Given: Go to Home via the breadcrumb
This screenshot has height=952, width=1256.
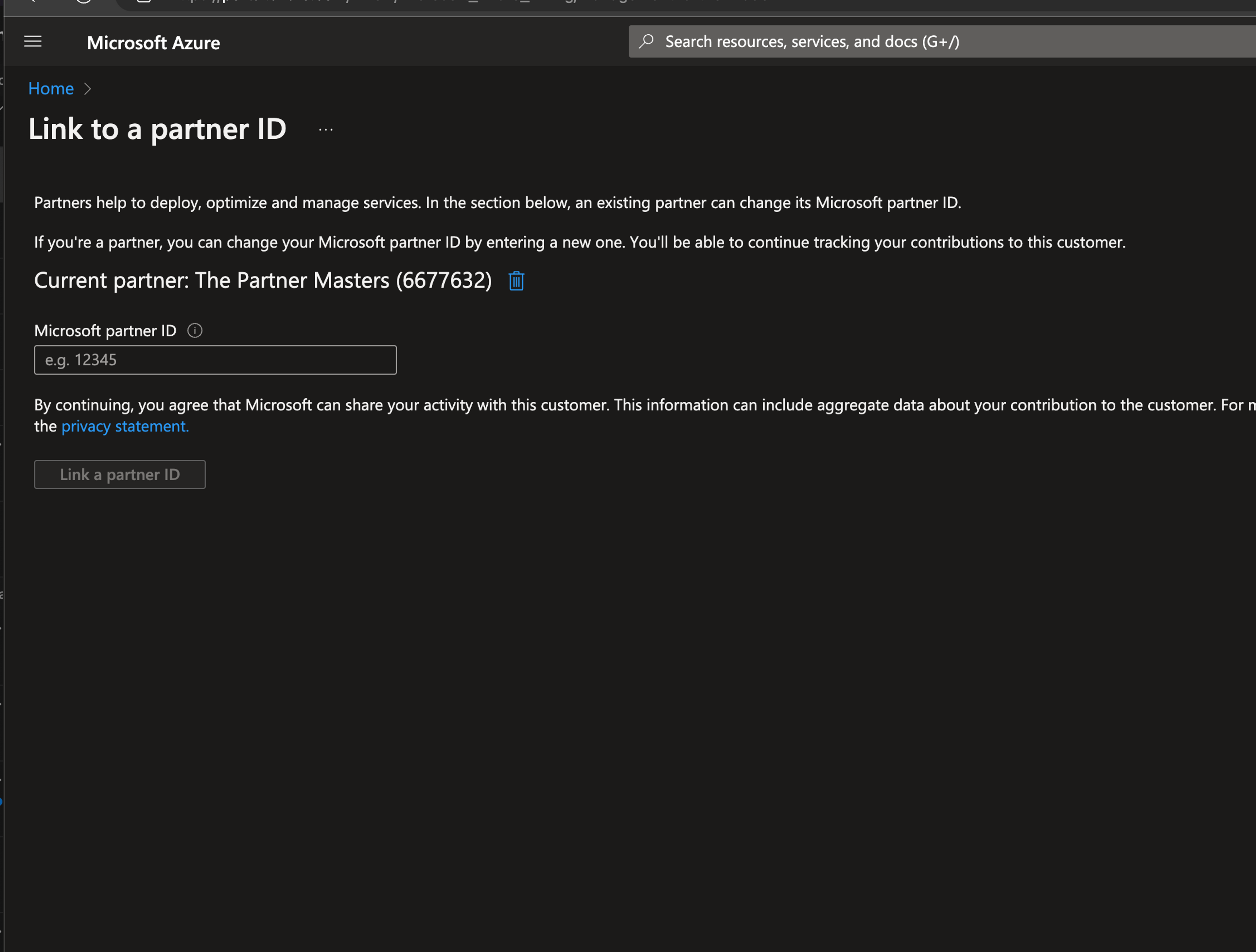Looking at the screenshot, I should coord(51,89).
